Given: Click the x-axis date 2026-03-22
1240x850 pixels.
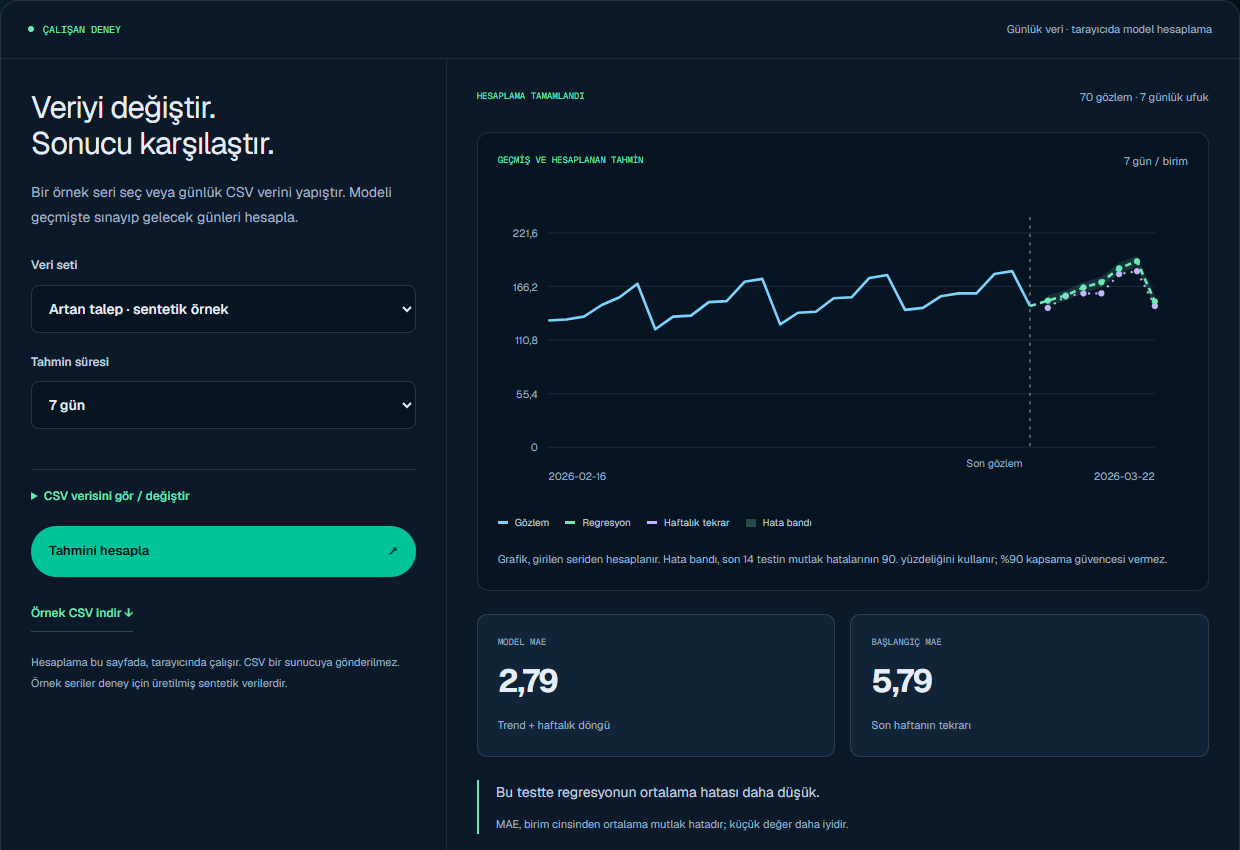Looking at the screenshot, I should (1124, 476).
